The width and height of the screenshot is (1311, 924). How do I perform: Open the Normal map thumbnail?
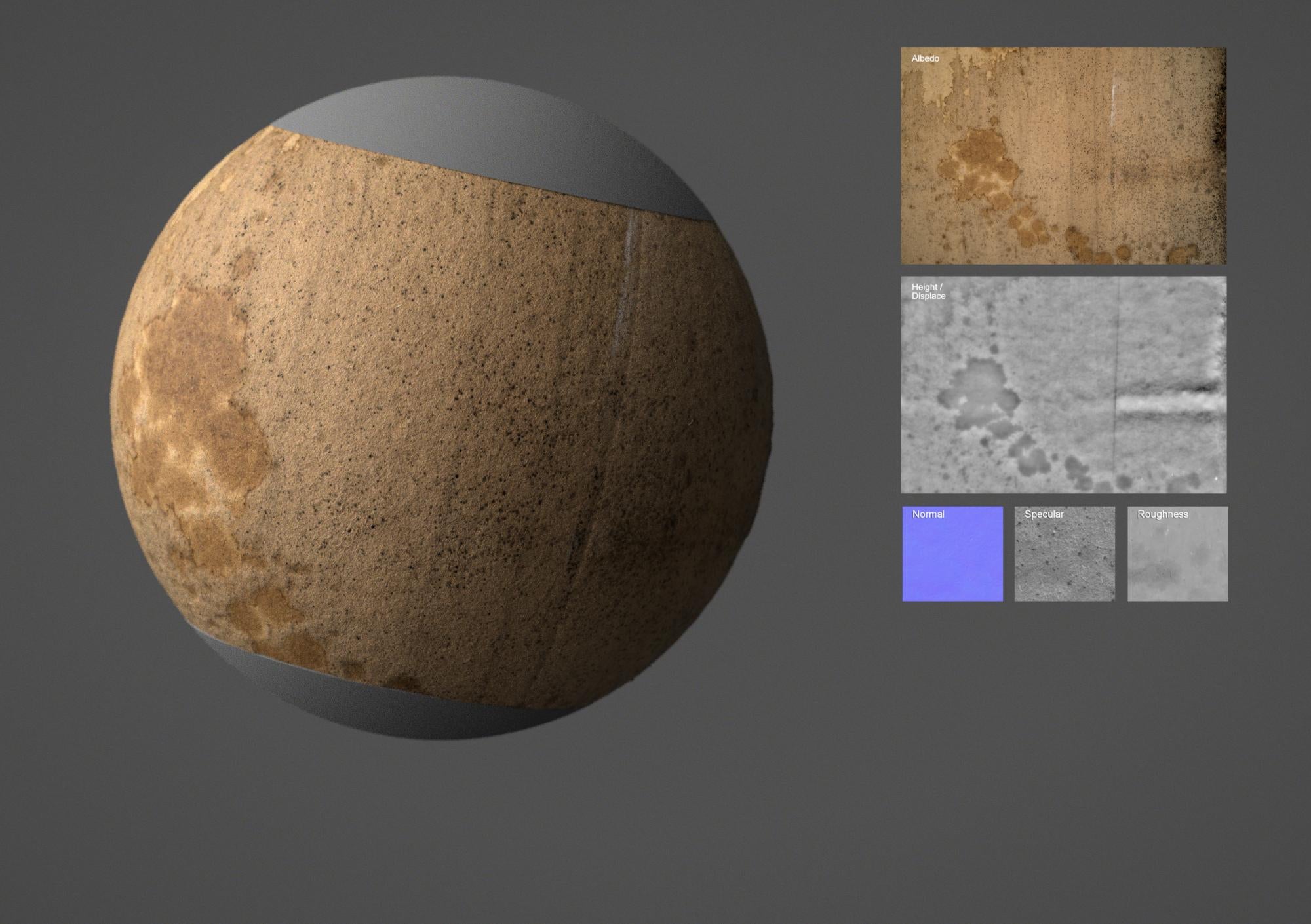[952, 554]
